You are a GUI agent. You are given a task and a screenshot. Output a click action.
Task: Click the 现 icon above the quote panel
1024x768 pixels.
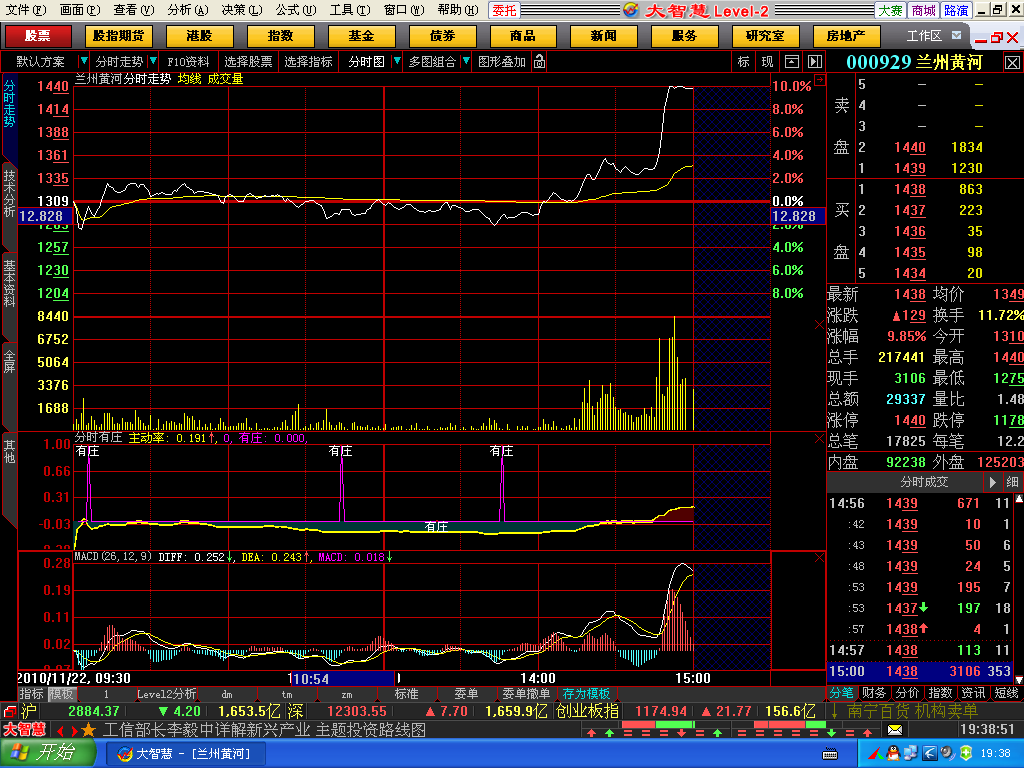pyautogui.click(x=767, y=62)
